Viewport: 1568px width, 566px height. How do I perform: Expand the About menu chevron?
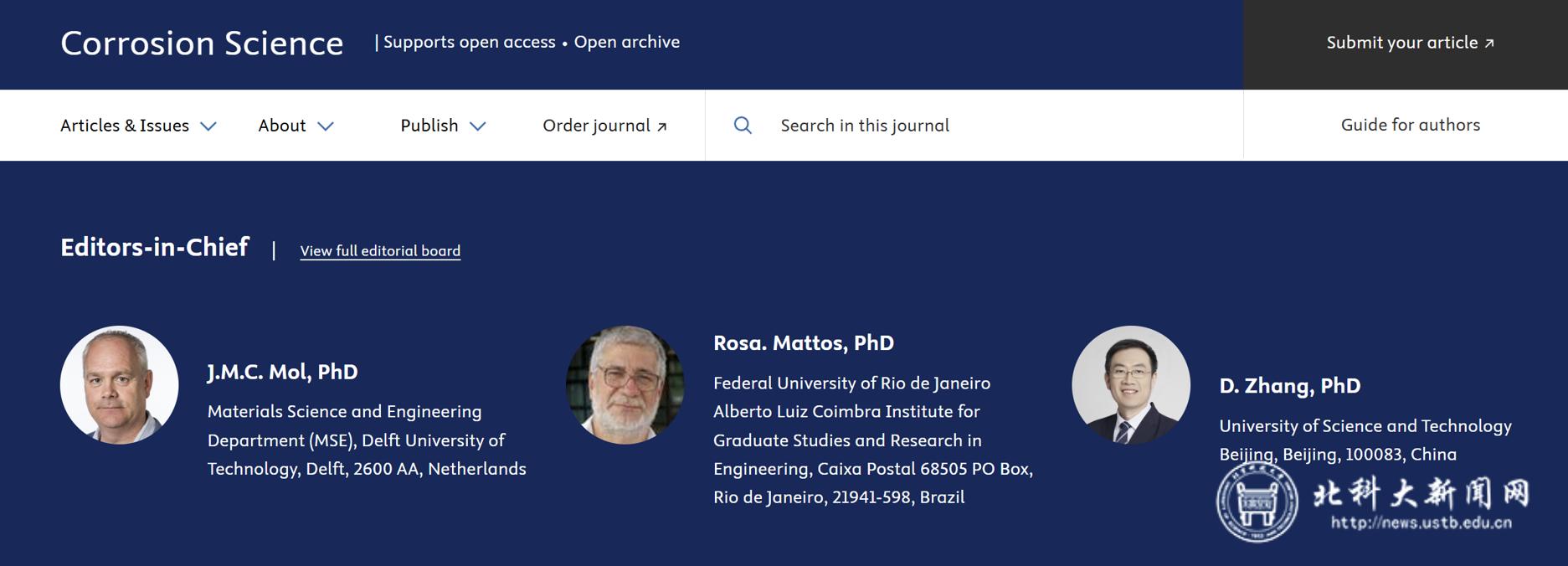click(x=326, y=126)
